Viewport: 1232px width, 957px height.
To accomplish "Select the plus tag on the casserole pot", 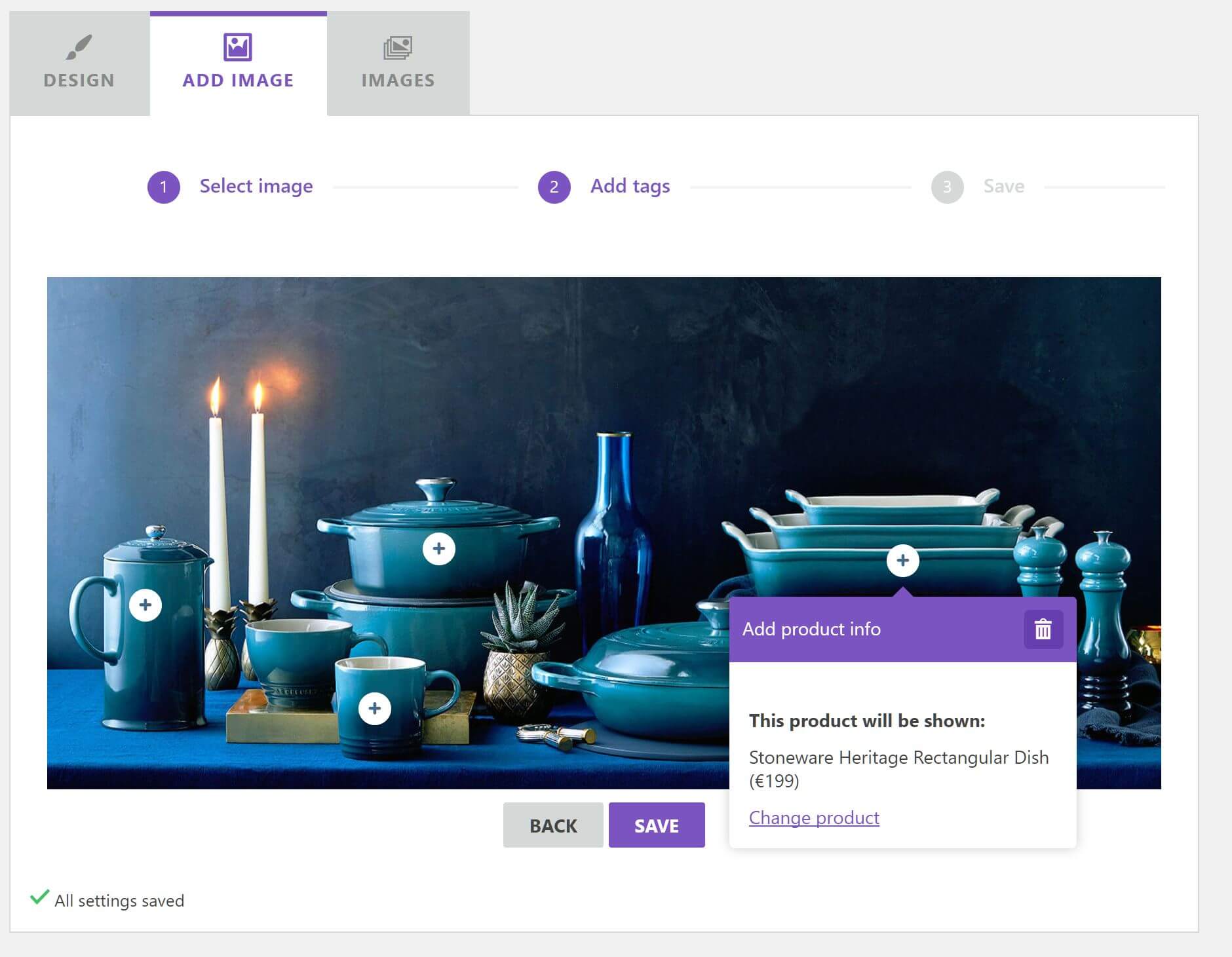I will click(x=438, y=548).
